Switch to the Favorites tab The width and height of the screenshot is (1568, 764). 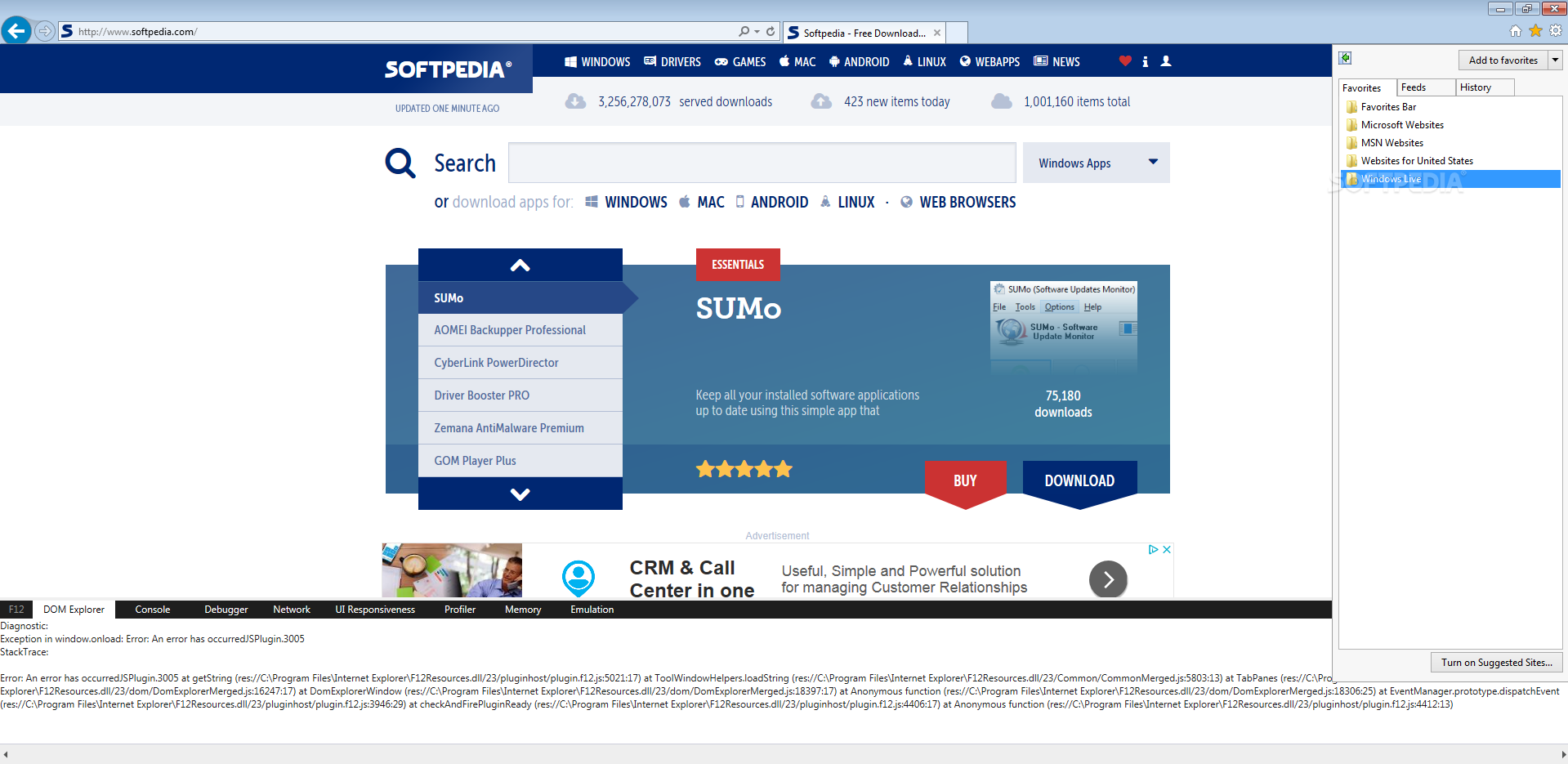point(1366,87)
